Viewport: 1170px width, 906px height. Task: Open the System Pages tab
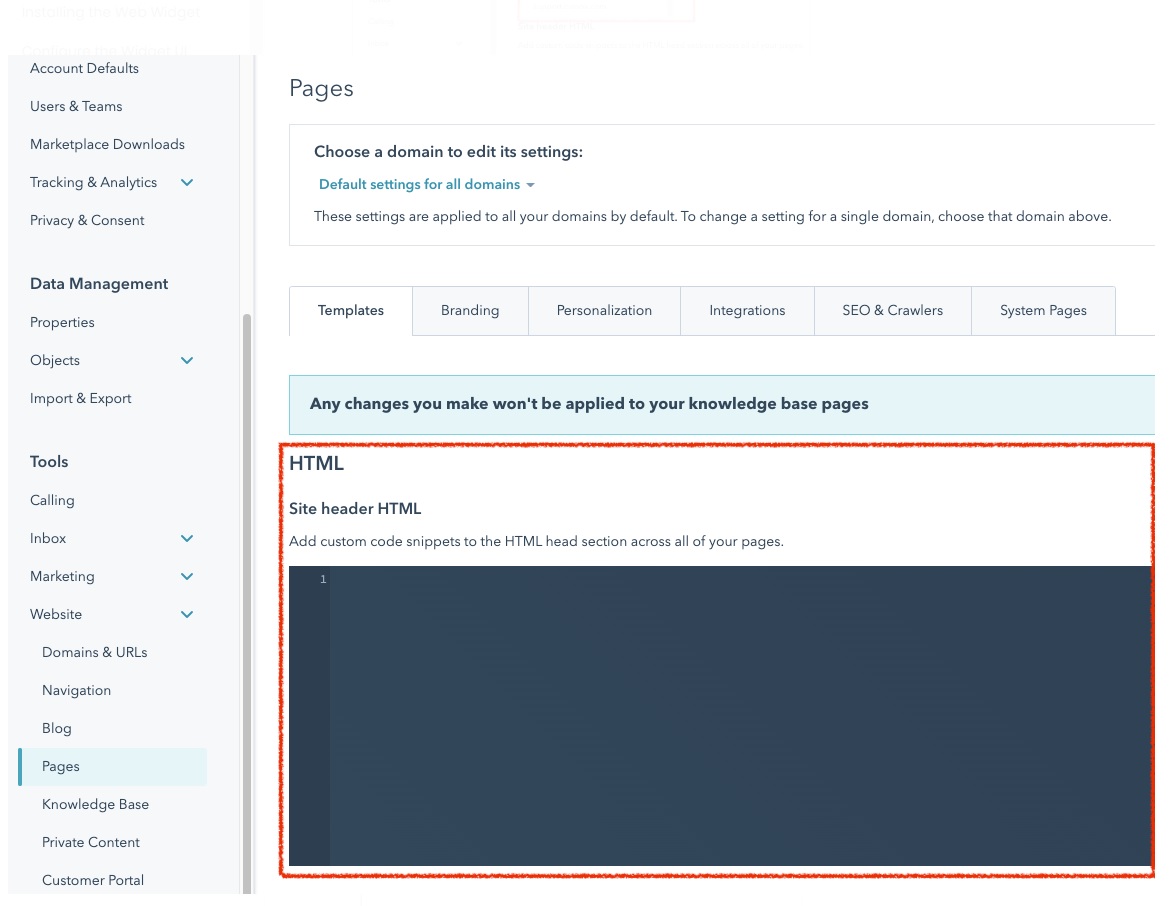1043,310
